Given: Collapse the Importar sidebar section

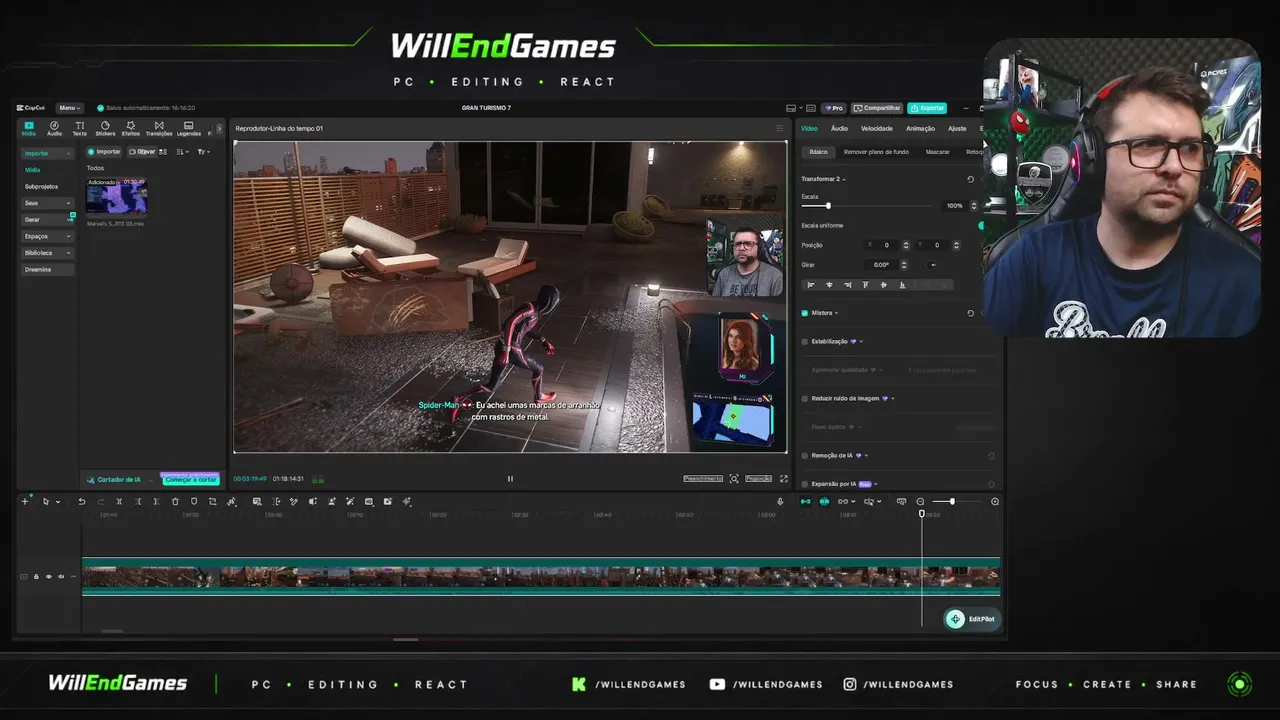Looking at the screenshot, I should pos(47,154).
